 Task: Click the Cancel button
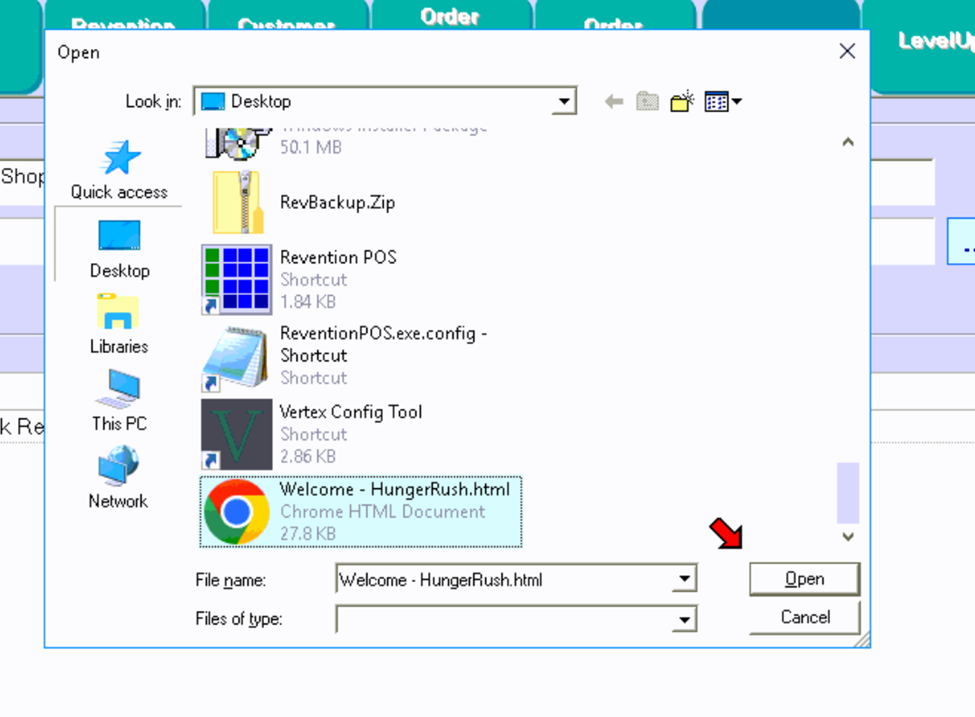(x=805, y=617)
